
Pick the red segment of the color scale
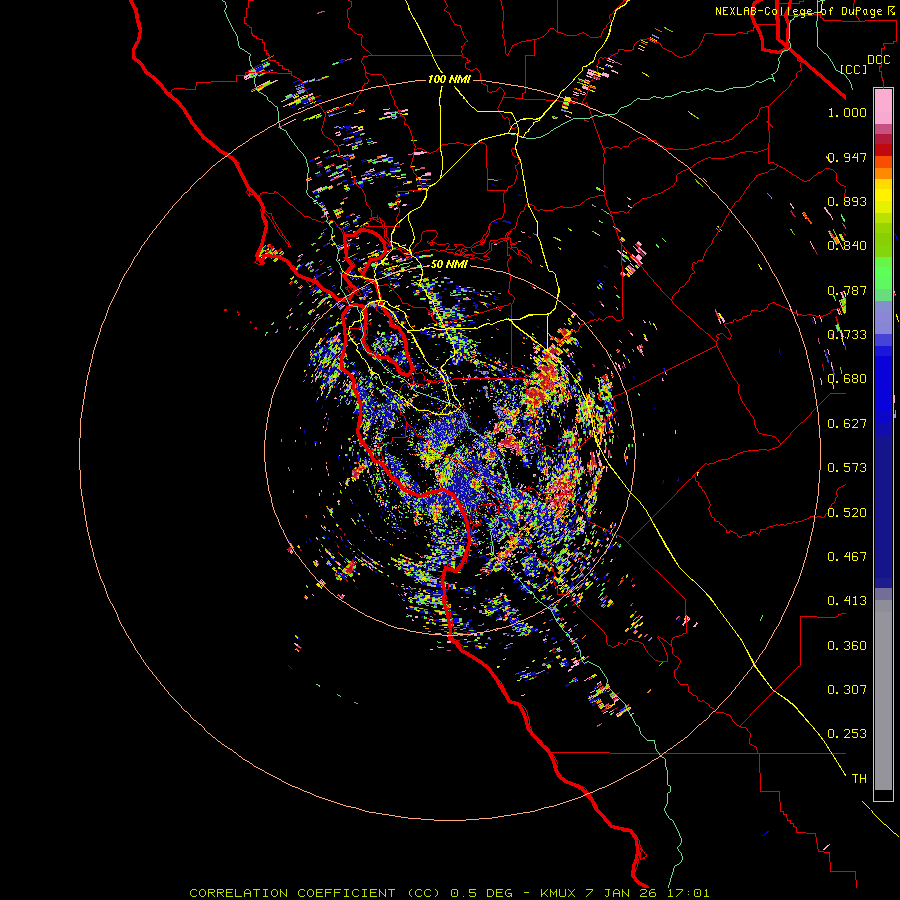click(883, 149)
